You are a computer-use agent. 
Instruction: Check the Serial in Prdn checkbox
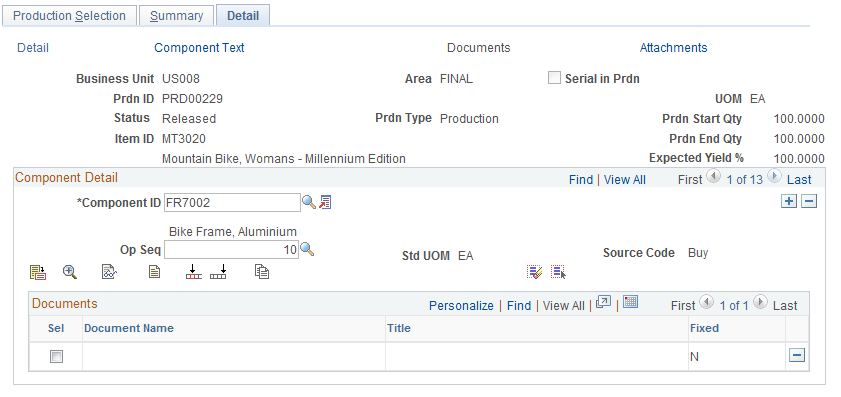554,78
